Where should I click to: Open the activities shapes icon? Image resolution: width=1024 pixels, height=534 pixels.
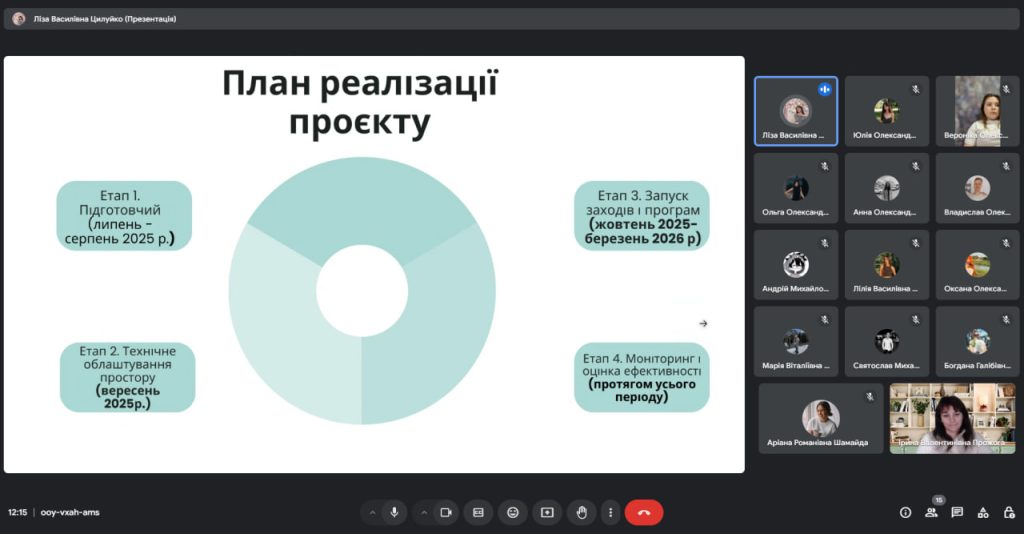point(983,512)
